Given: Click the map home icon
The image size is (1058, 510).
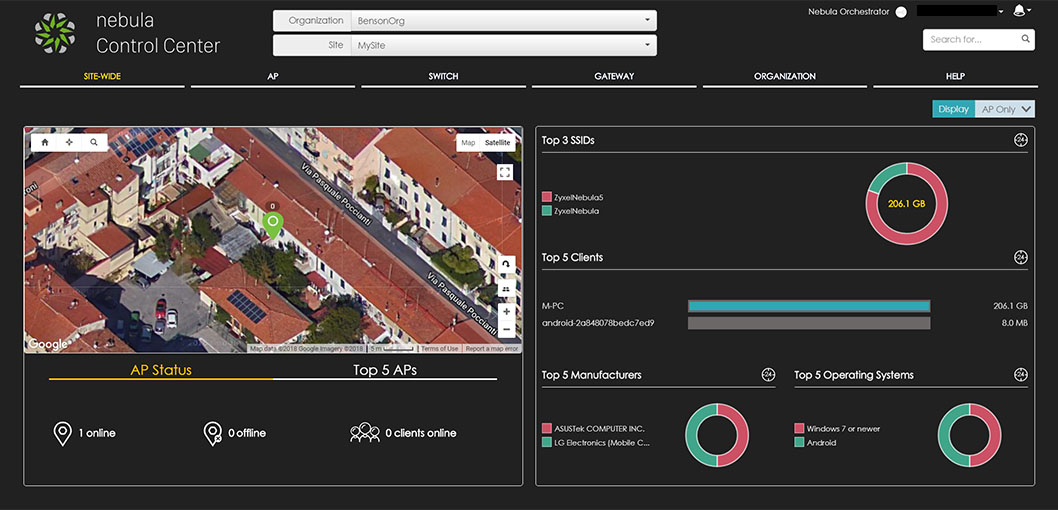Looking at the screenshot, I should 45,142.
